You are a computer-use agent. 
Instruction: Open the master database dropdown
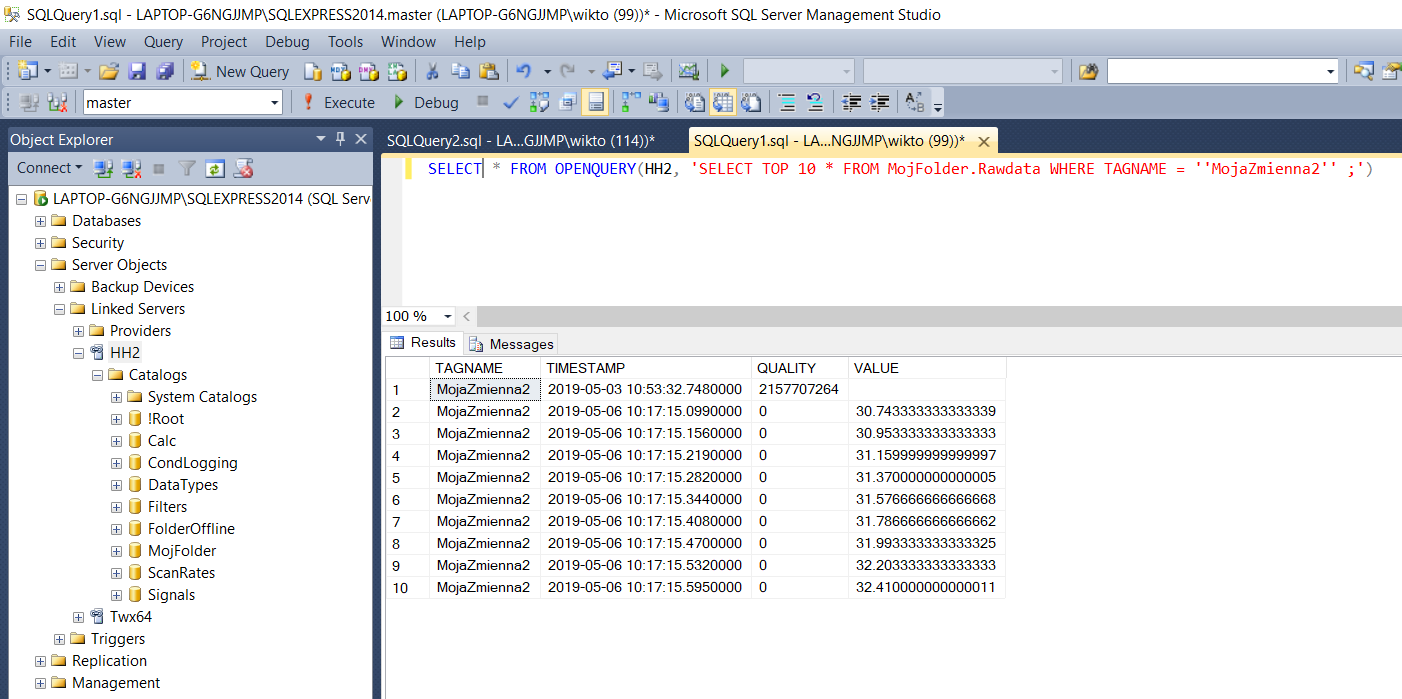(x=275, y=102)
